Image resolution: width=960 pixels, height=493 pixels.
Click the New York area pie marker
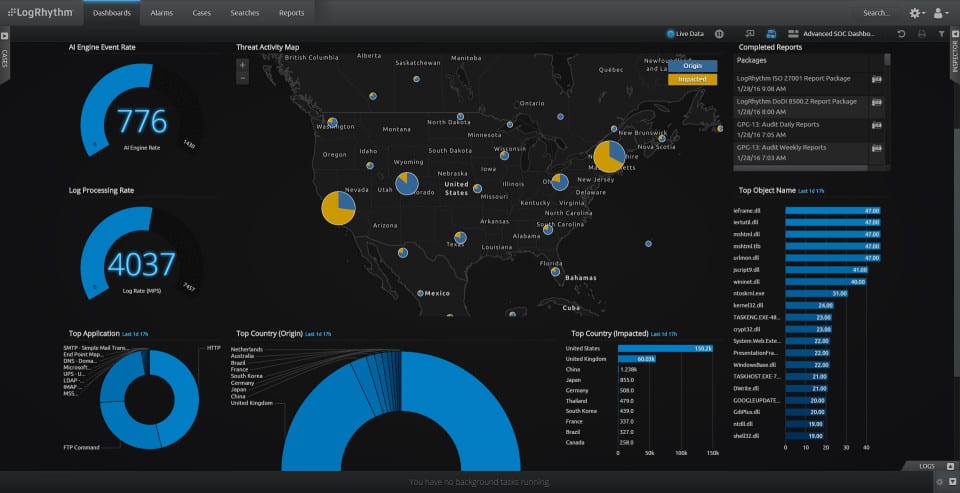pos(609,157)
